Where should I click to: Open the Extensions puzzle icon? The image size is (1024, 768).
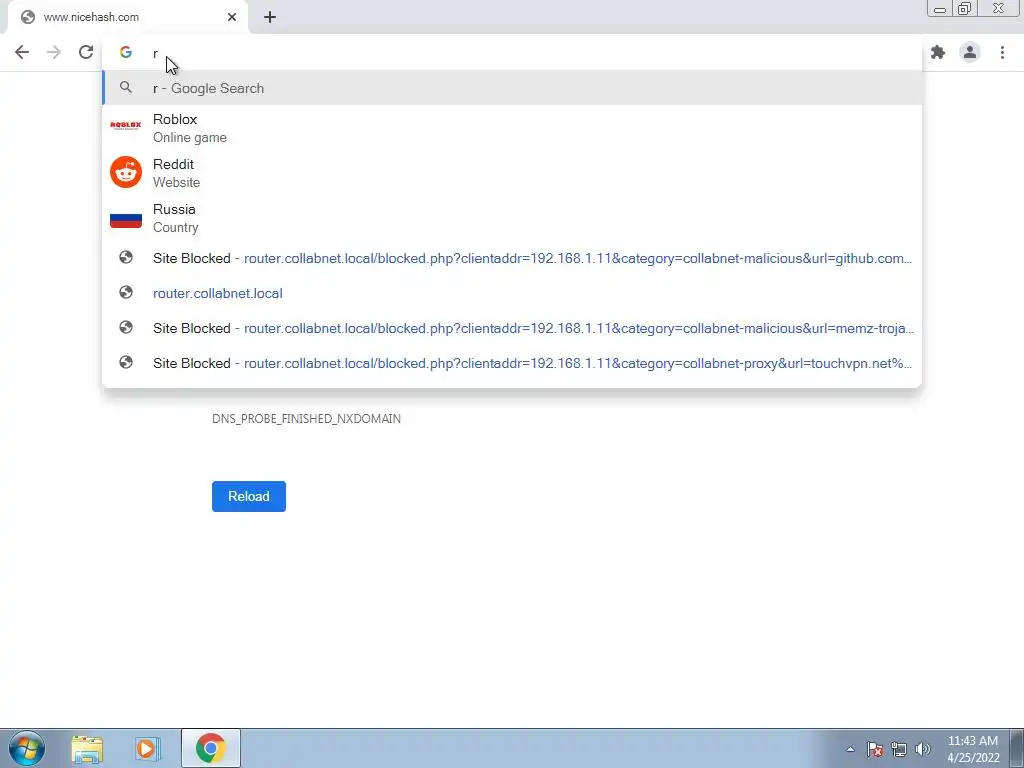click(x=938, y=52)
